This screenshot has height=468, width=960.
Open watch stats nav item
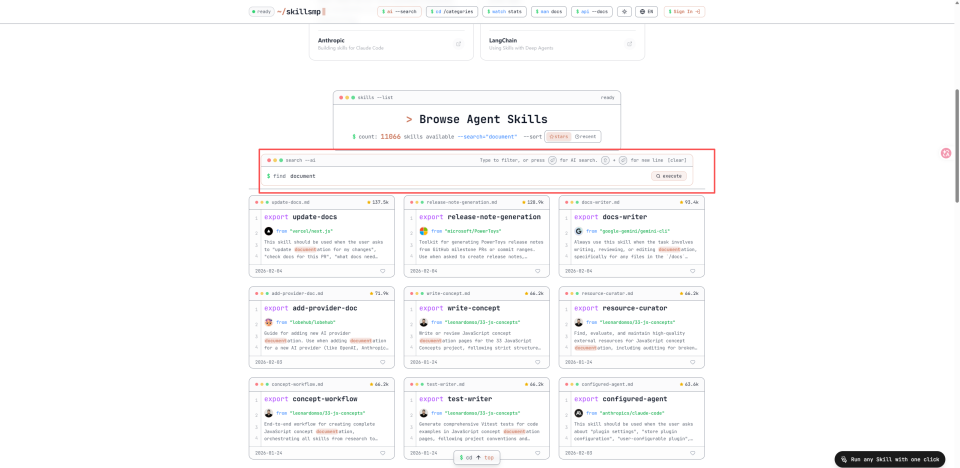point(504,11)
